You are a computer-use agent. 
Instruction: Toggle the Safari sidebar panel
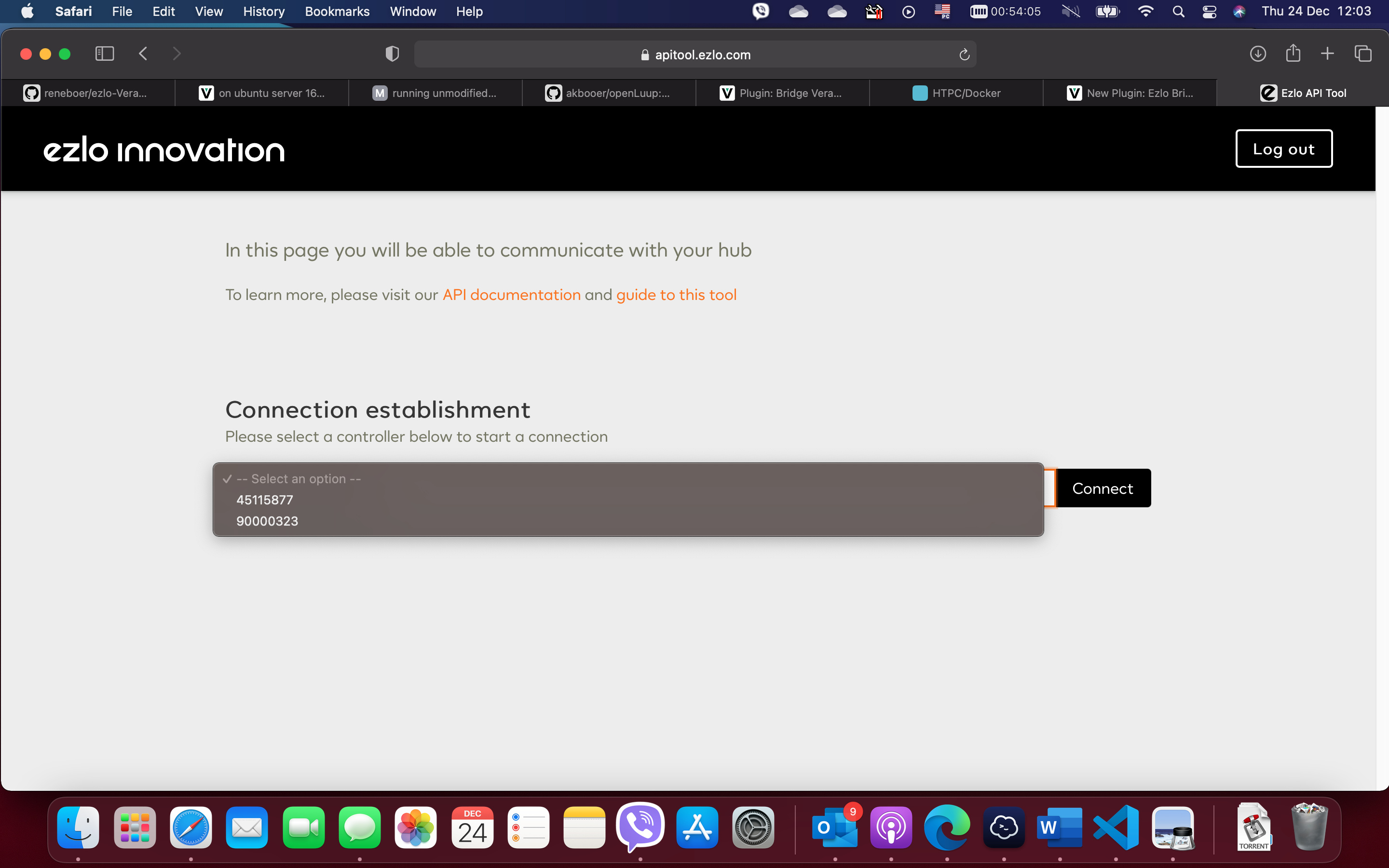(x=105, y=54)
